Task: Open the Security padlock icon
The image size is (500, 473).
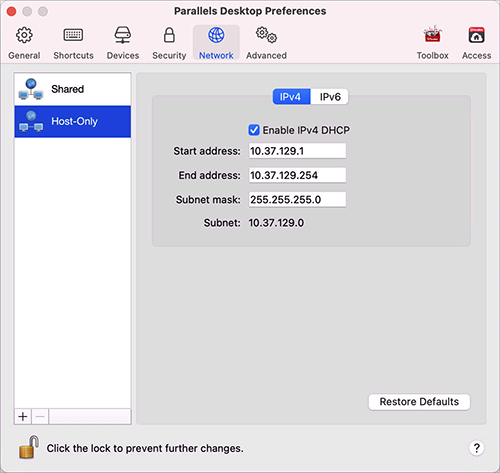Action: point(169,35)
